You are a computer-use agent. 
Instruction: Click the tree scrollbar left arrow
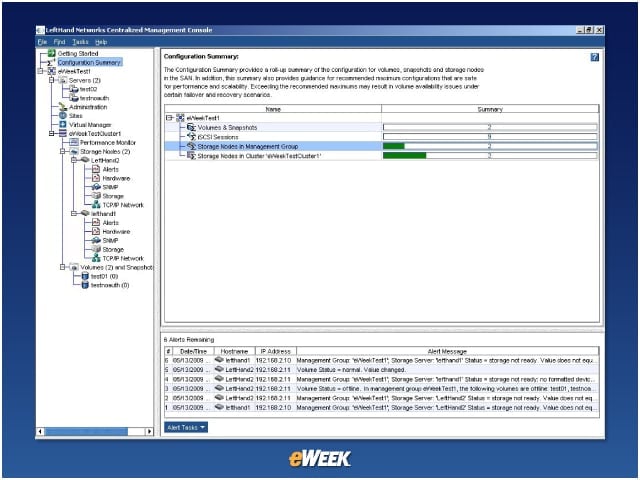pos(40,431)
